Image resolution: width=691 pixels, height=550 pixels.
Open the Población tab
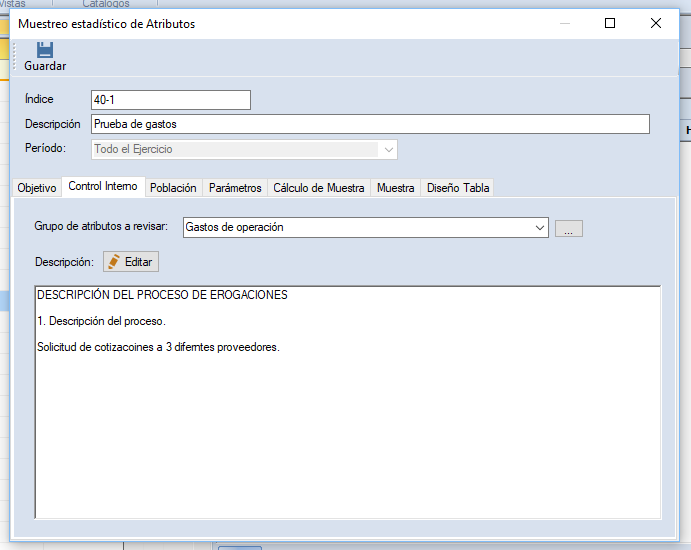(173, 188)
